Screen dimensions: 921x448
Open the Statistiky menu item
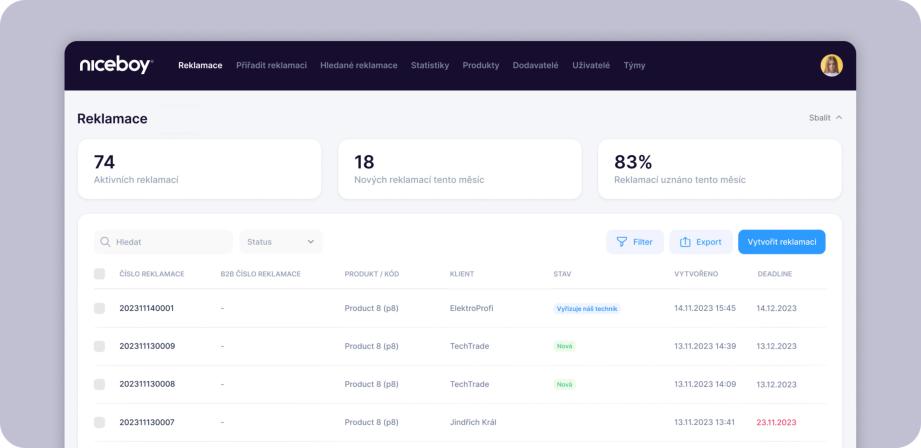coord(430,65)
